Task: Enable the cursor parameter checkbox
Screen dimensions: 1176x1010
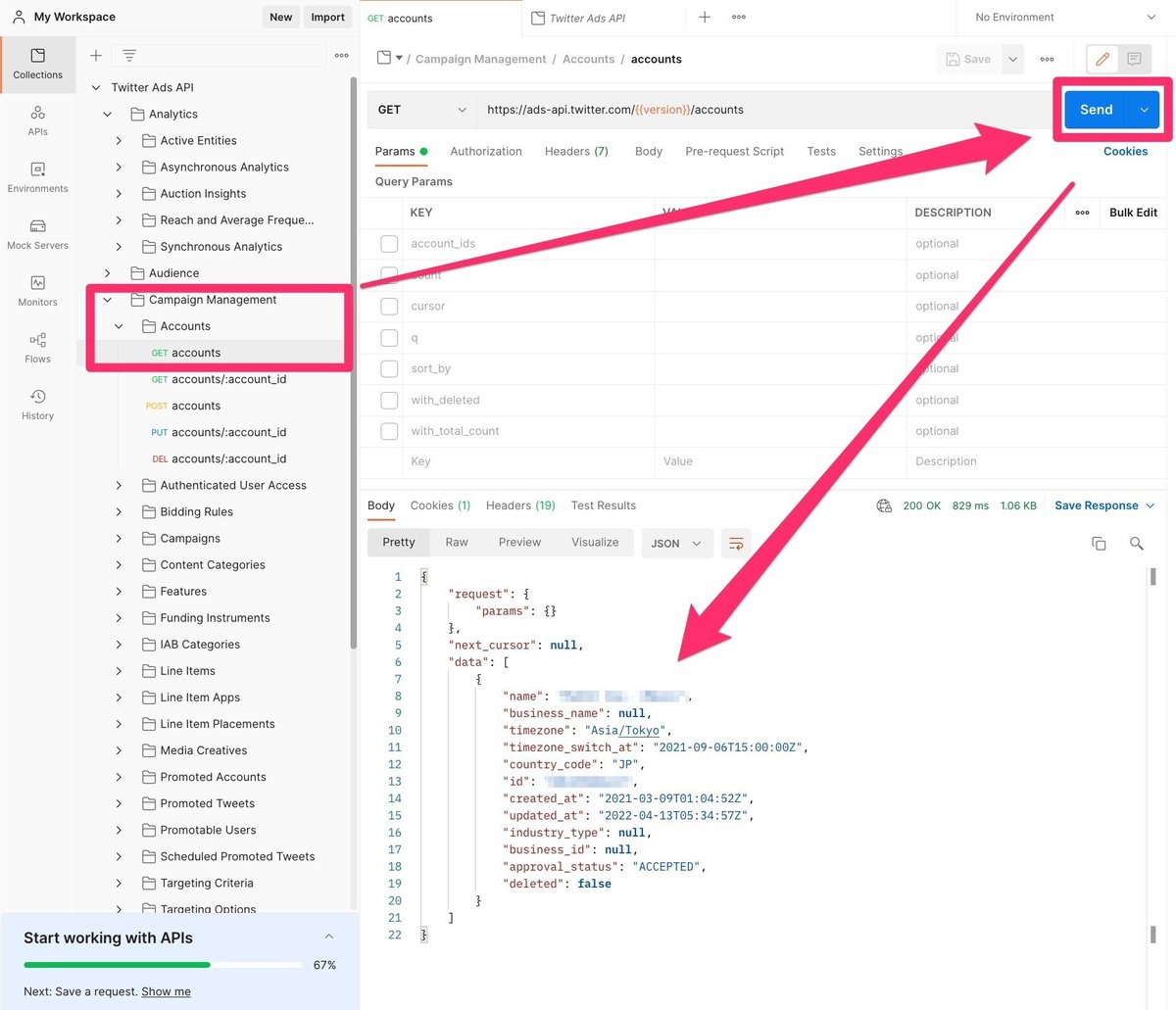Action: tap(389, 307)
